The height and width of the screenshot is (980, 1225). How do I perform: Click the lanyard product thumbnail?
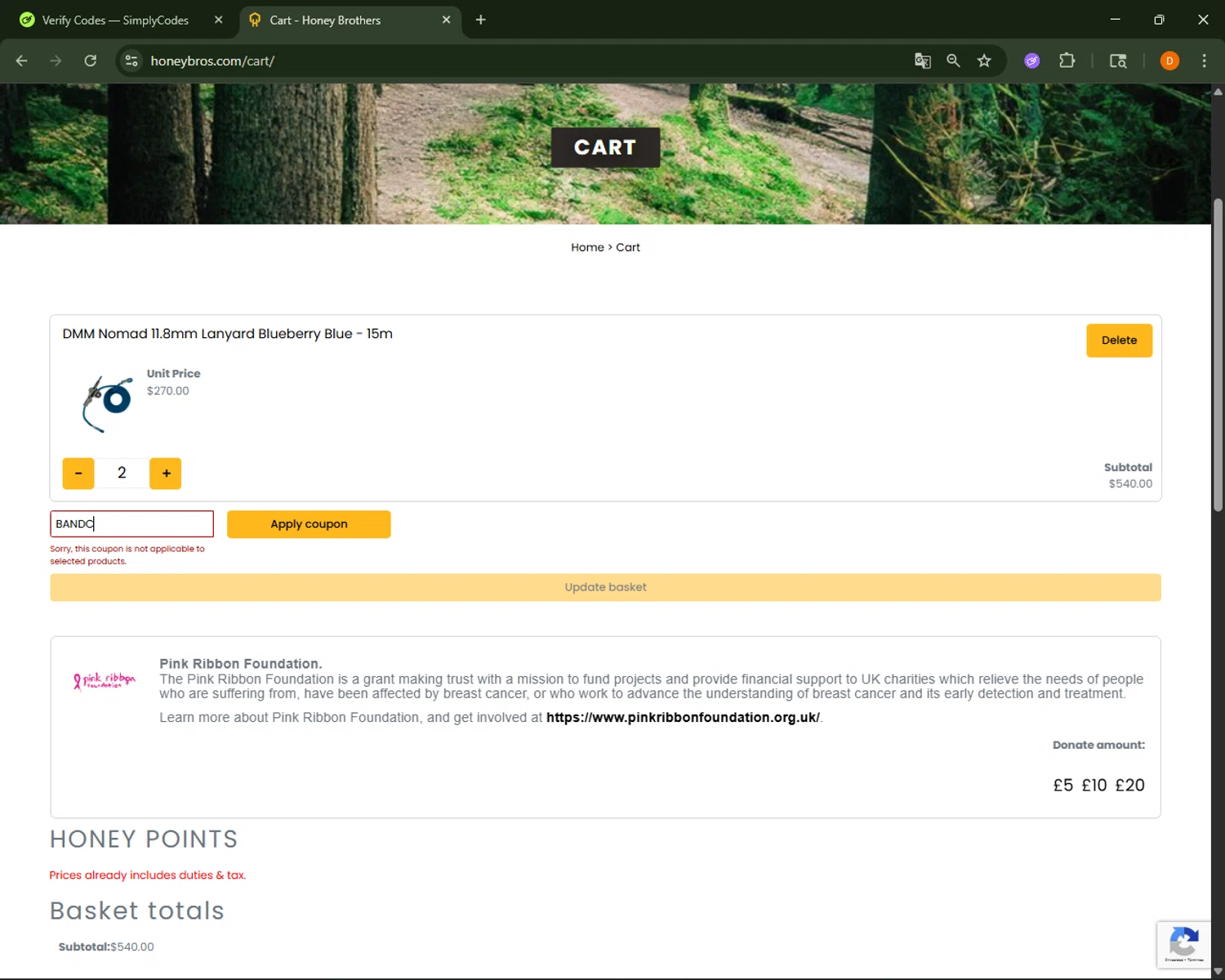click(x=106, y=403)
